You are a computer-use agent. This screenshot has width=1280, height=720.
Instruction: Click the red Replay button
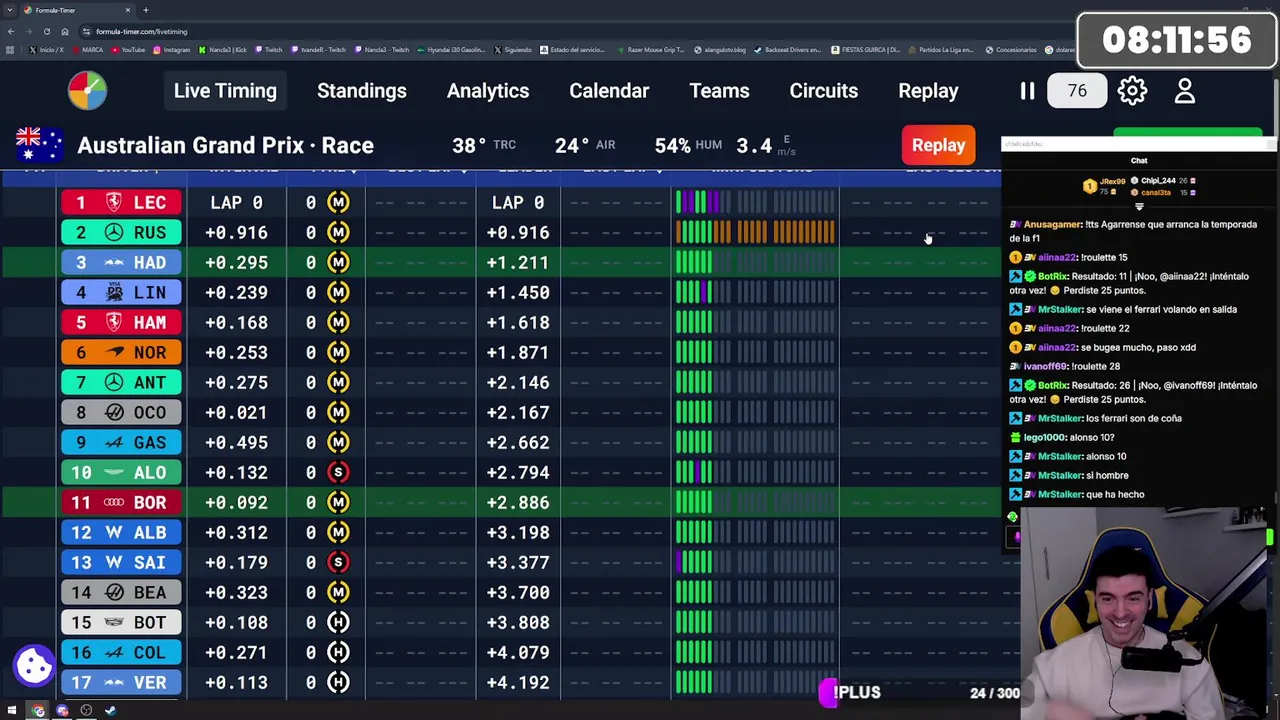pos(938,145)
